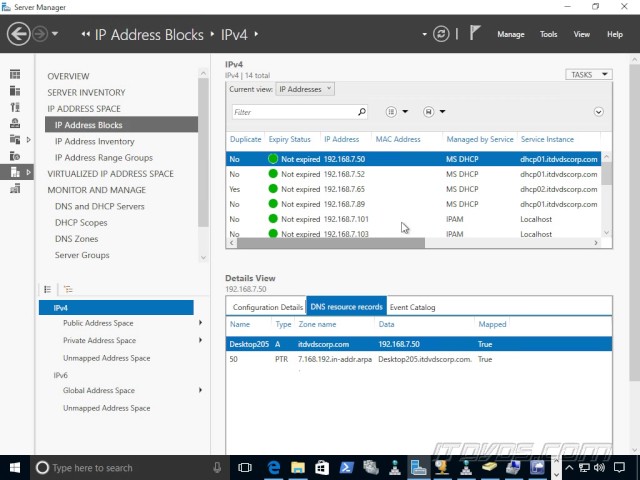Click the Back navigation arrow

tap(18, 34)
